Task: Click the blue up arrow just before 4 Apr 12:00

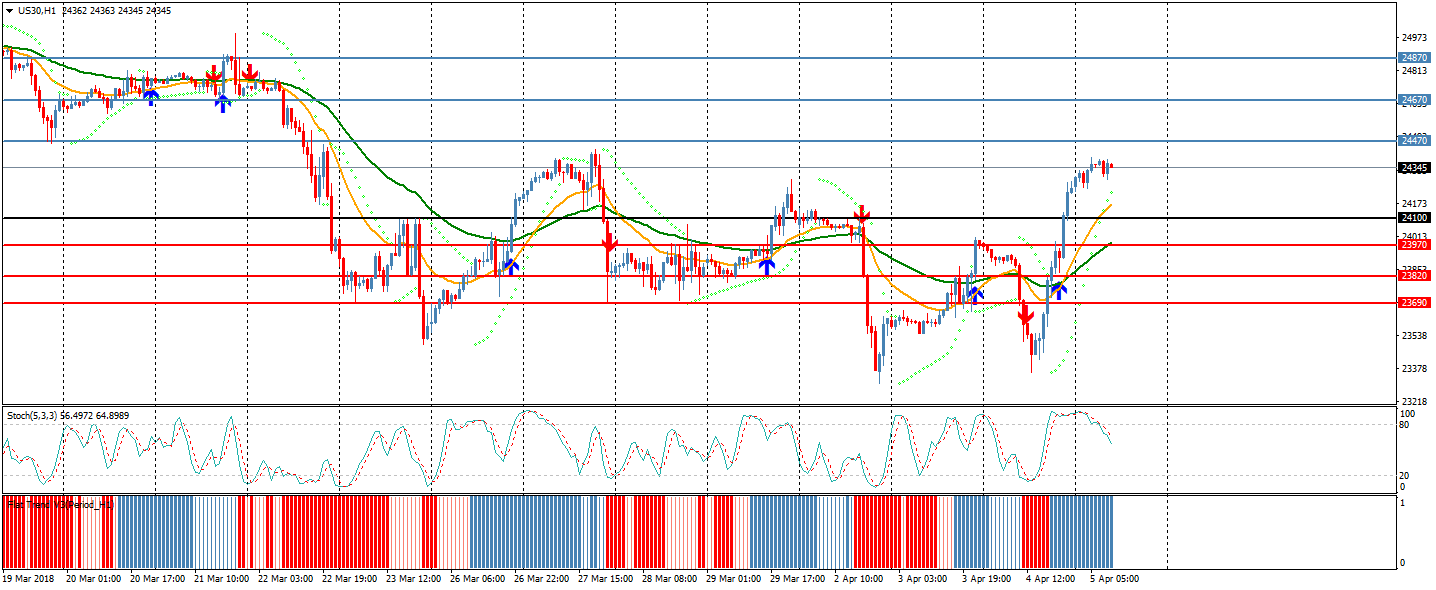Action: click(x=1058, y=290)
